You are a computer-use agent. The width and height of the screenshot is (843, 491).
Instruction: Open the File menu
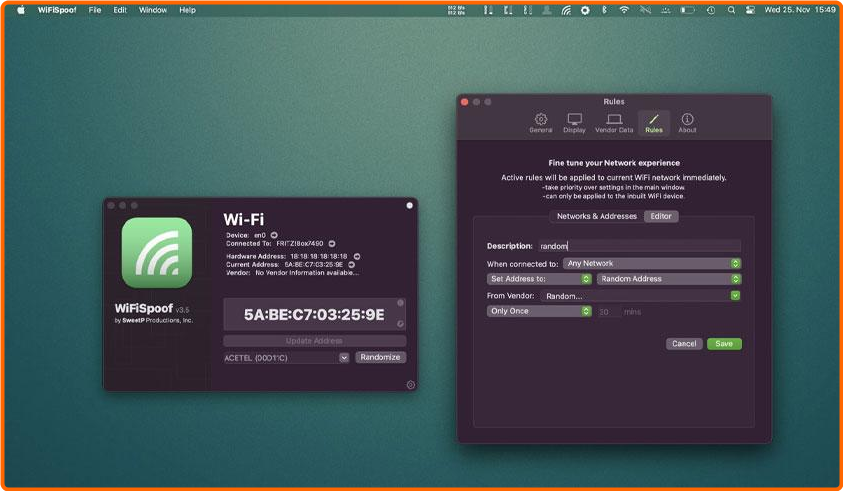coord(95,10)
